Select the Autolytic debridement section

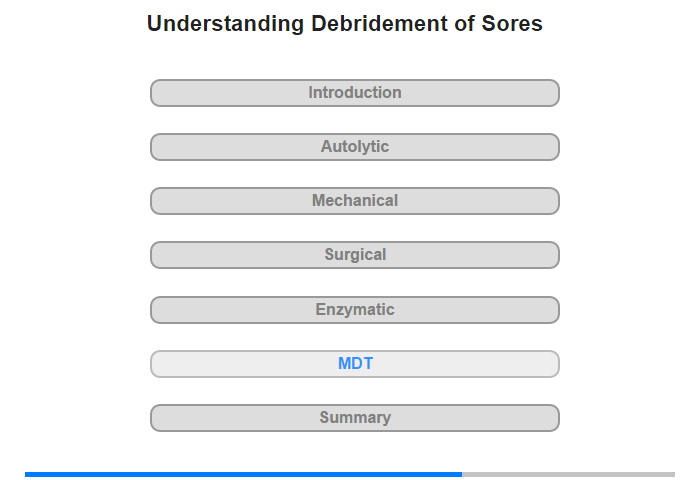(x=354, y=147)
